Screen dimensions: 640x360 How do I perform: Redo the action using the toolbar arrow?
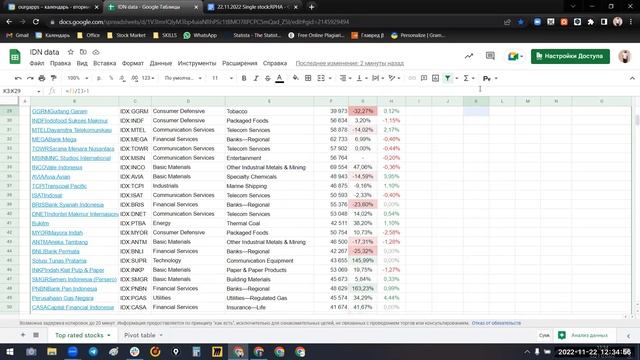click(x=30, y=78)
